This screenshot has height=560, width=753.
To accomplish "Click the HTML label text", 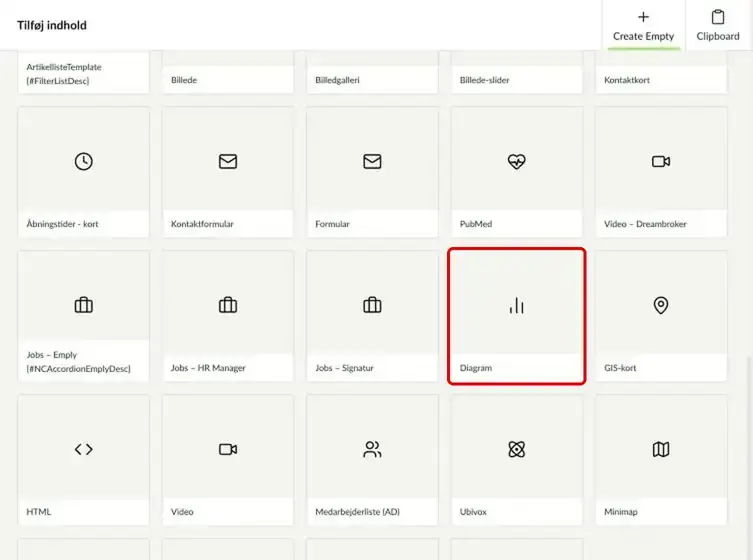I will point(38,512).
